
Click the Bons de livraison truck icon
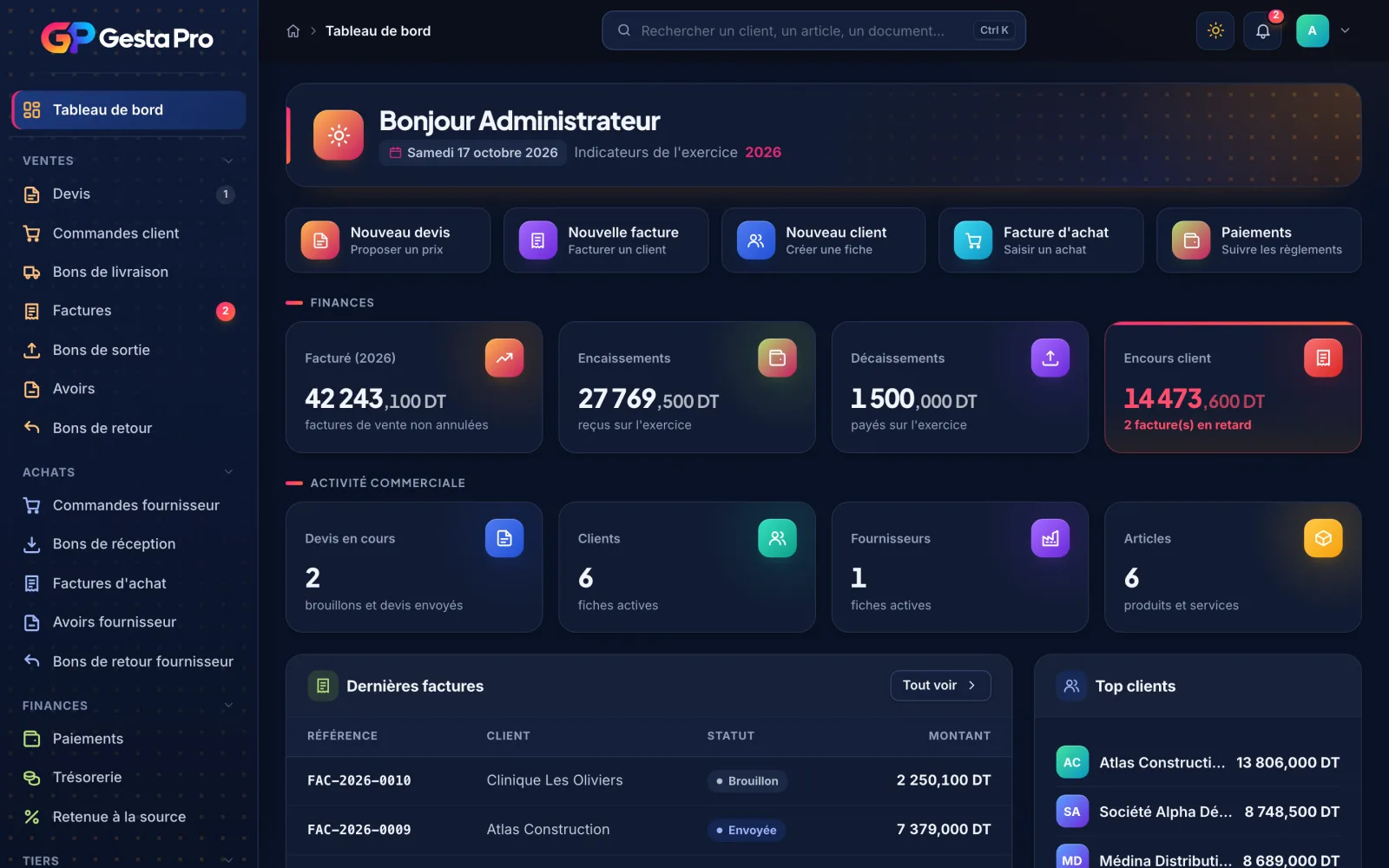tap(32, 273)
